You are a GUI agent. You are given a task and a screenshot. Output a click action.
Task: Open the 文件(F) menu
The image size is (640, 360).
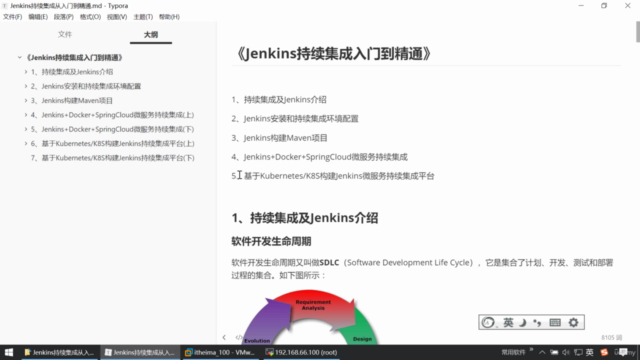tap(13, 17)
